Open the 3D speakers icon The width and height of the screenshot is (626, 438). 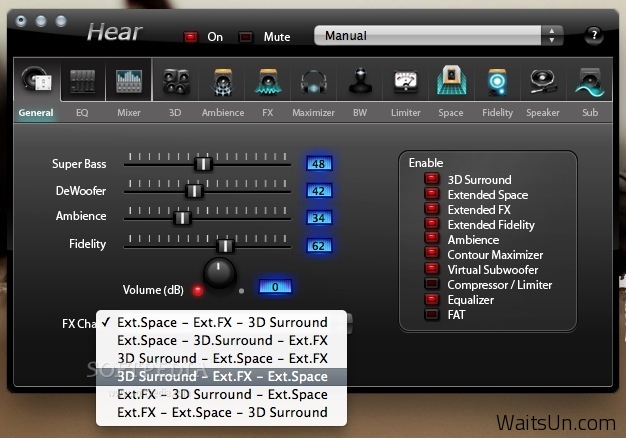[176, 81]
